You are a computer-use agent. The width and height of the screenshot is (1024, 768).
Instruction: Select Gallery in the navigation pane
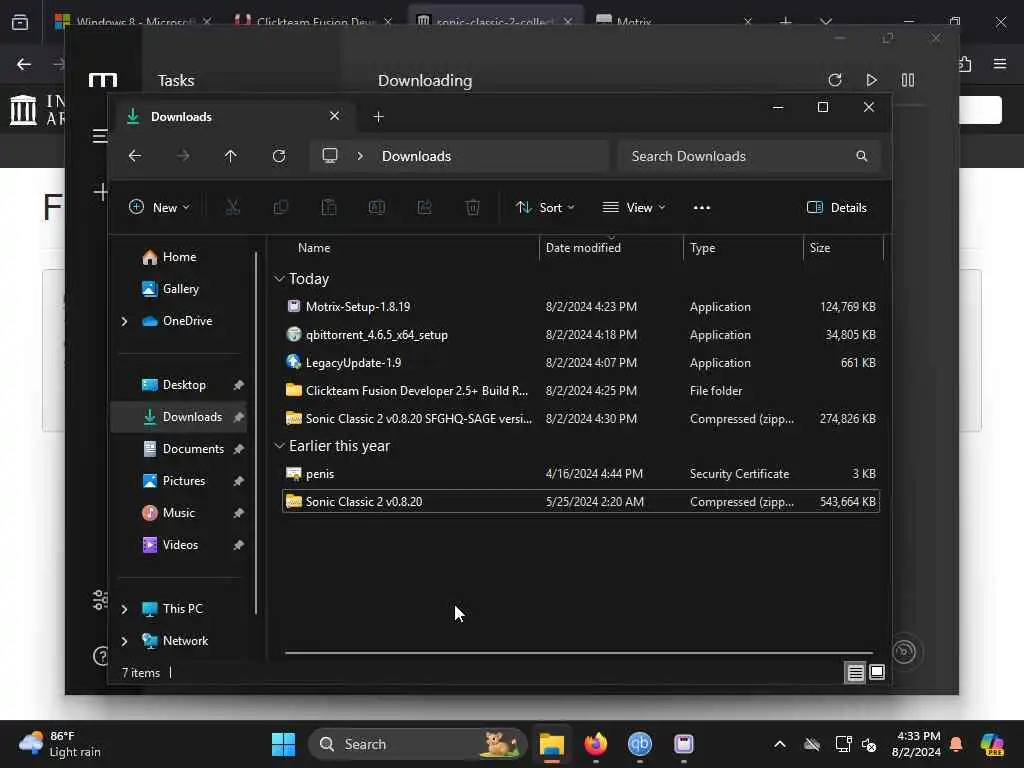(180, 289)
